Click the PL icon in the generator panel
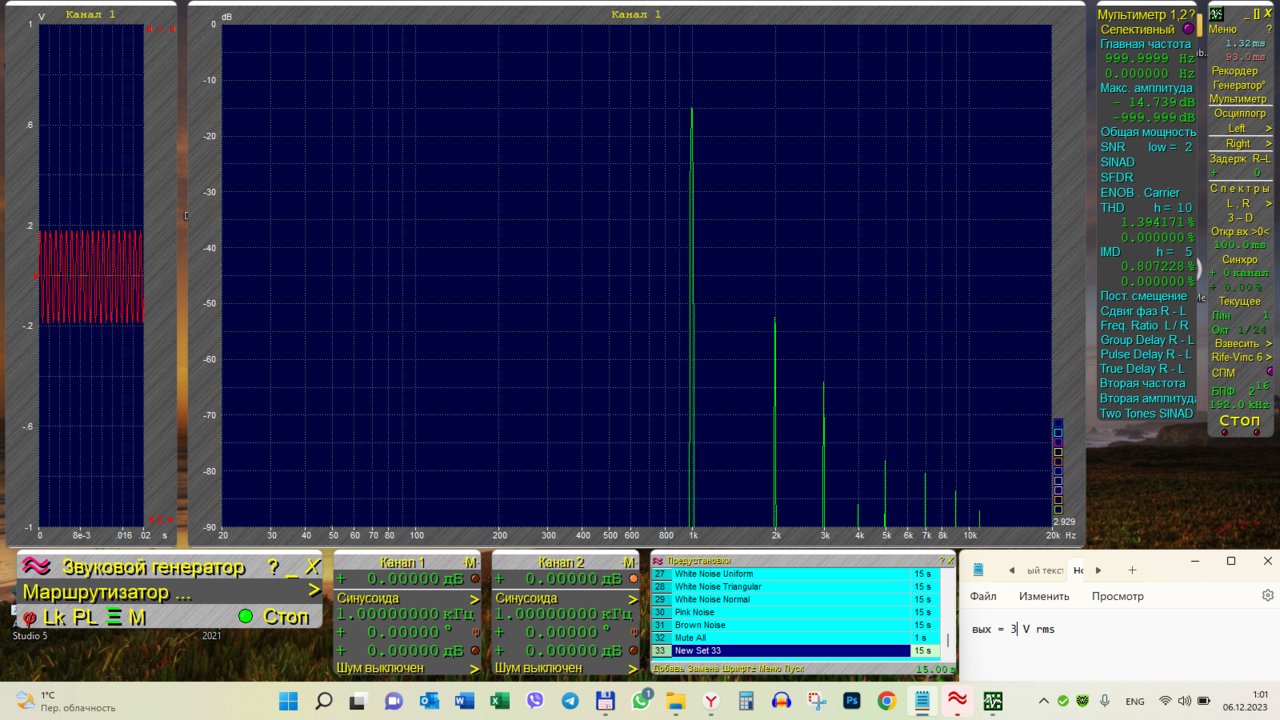Image resolution: width=1280 pixels, height=720 pixels. click(86, 618)
